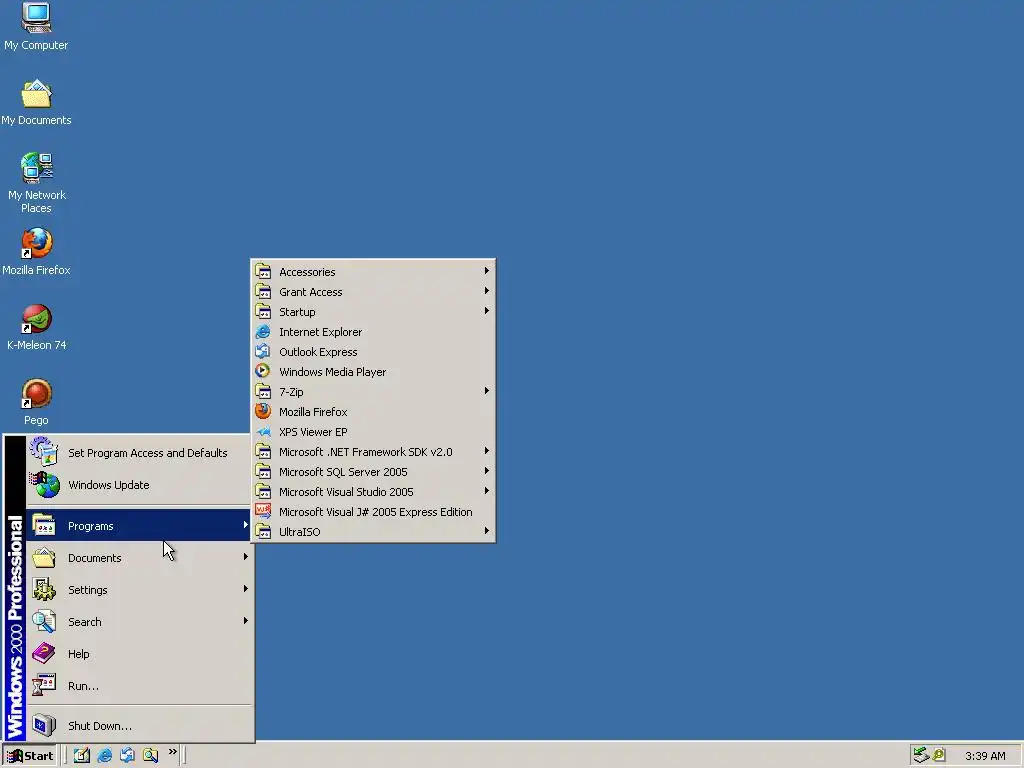The image size is (1024, 768).
Task: Launch Mozilla Firefox from Programs menu
Action: (373, 412)
